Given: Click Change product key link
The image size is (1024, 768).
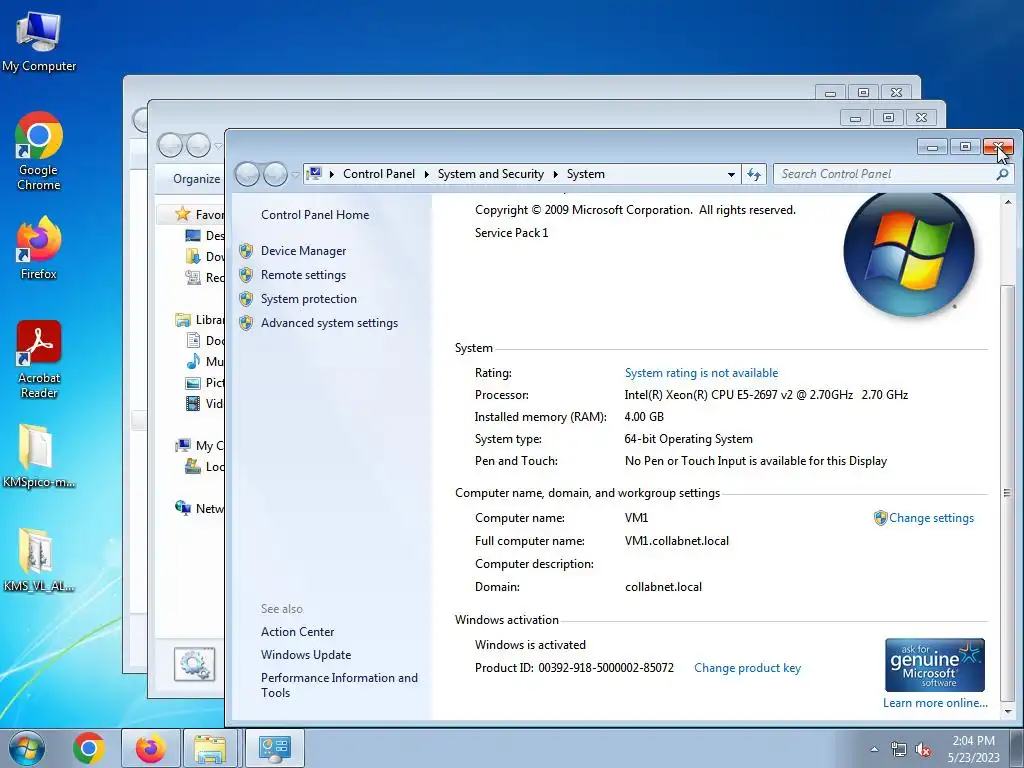Looking at the screenshot, I should pyautogui.click(x=747, y=668).
